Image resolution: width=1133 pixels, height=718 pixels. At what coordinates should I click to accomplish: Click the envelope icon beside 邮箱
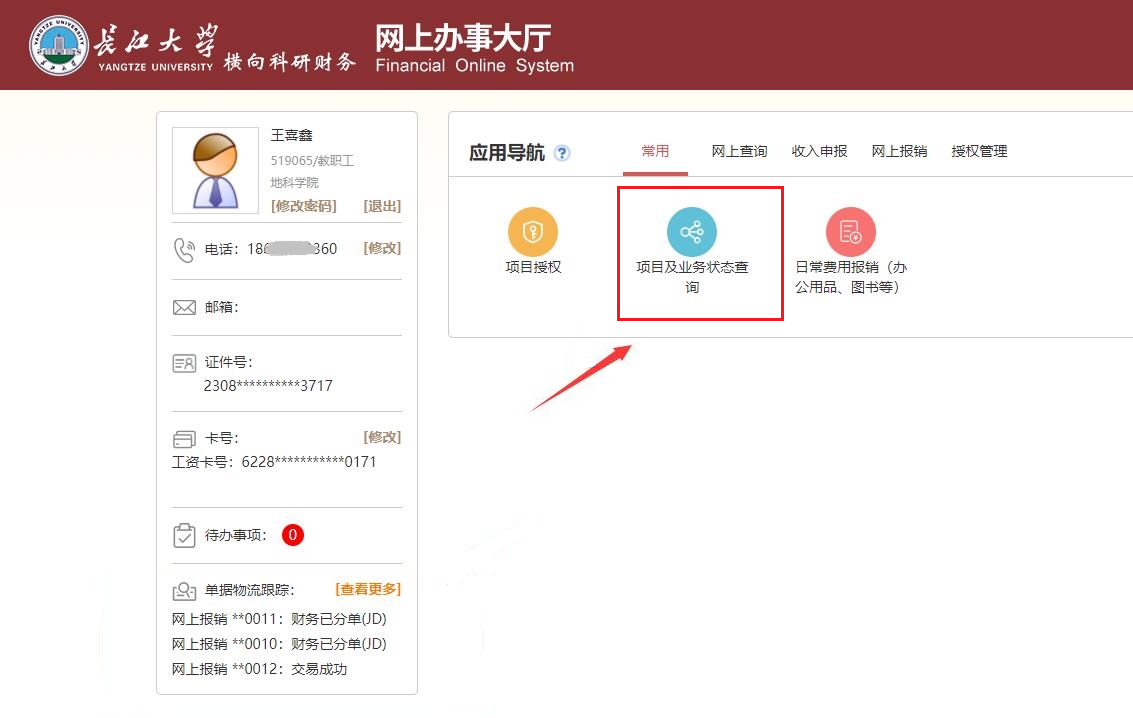(x=184, y=308)
